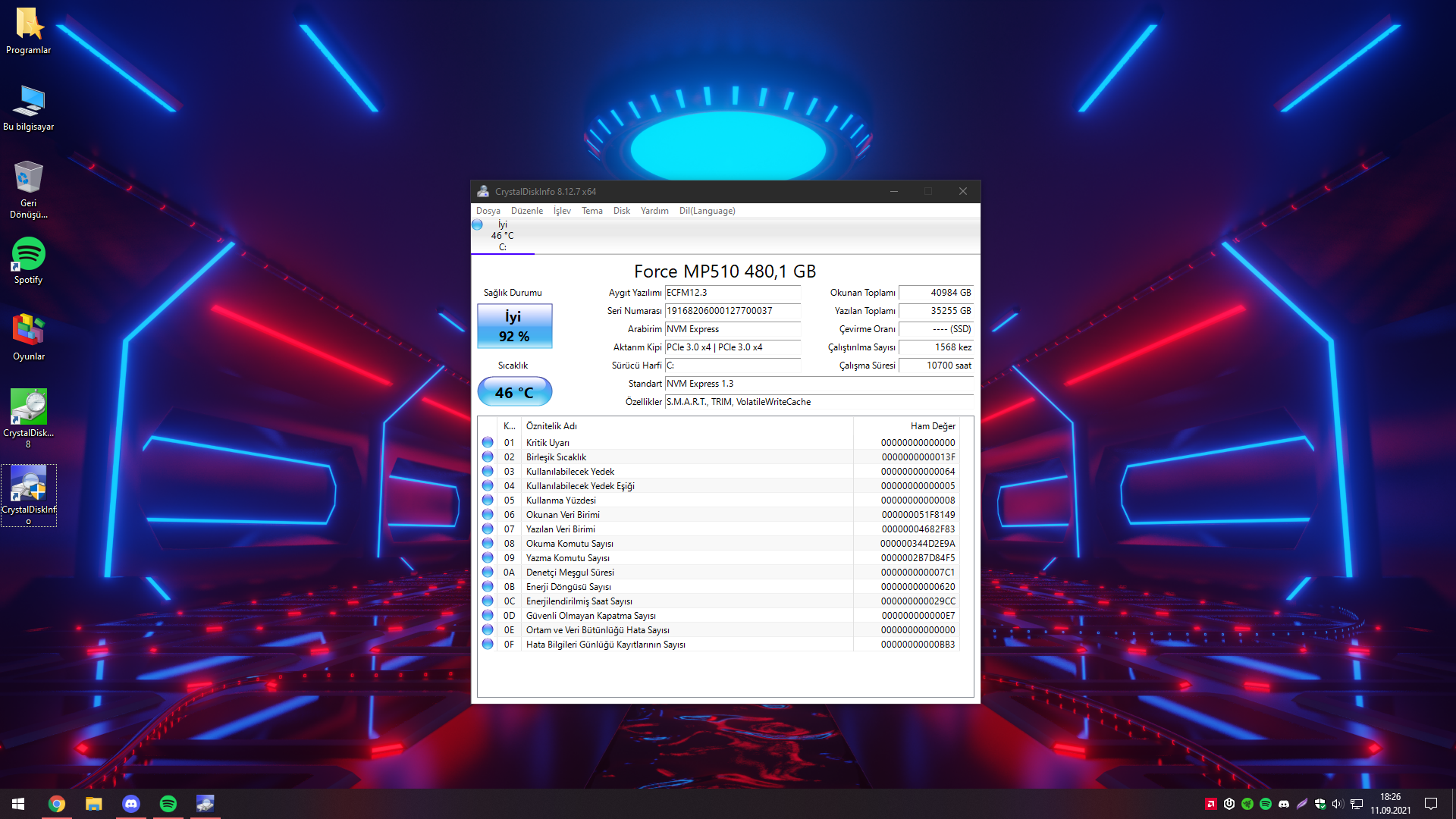The image size is (1456, 819).
Task: Select the Bu bilgisayar desktop icon
Action: click(x=29, y=108)
